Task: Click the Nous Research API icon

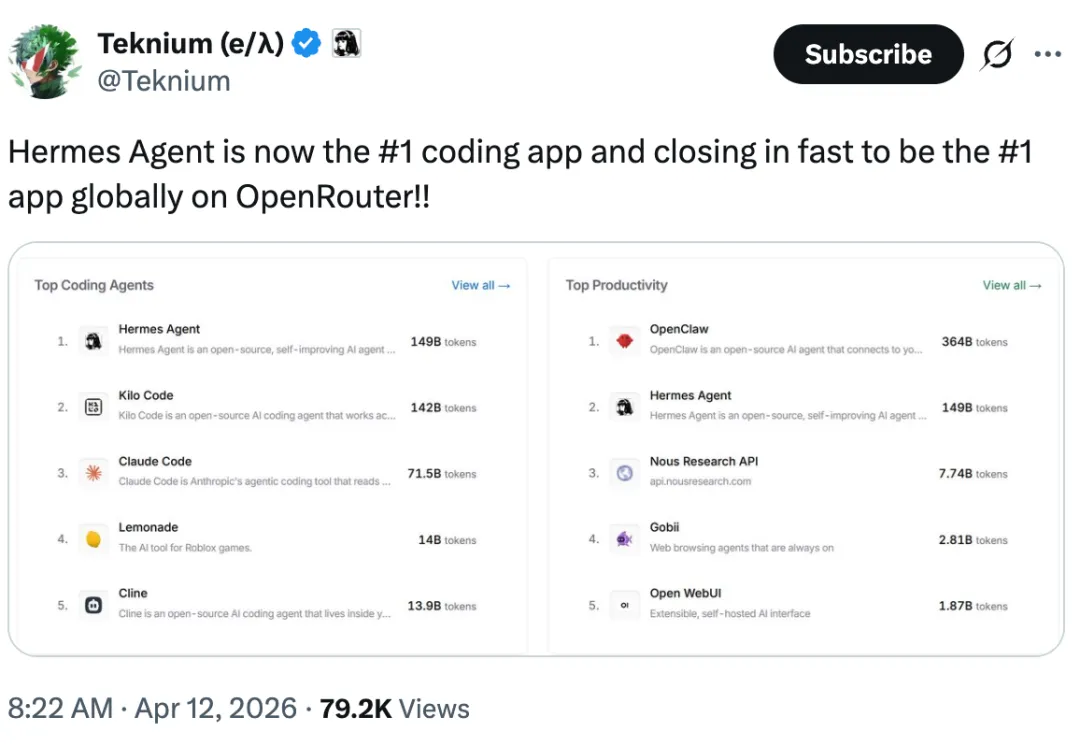Action: [625, 473]
